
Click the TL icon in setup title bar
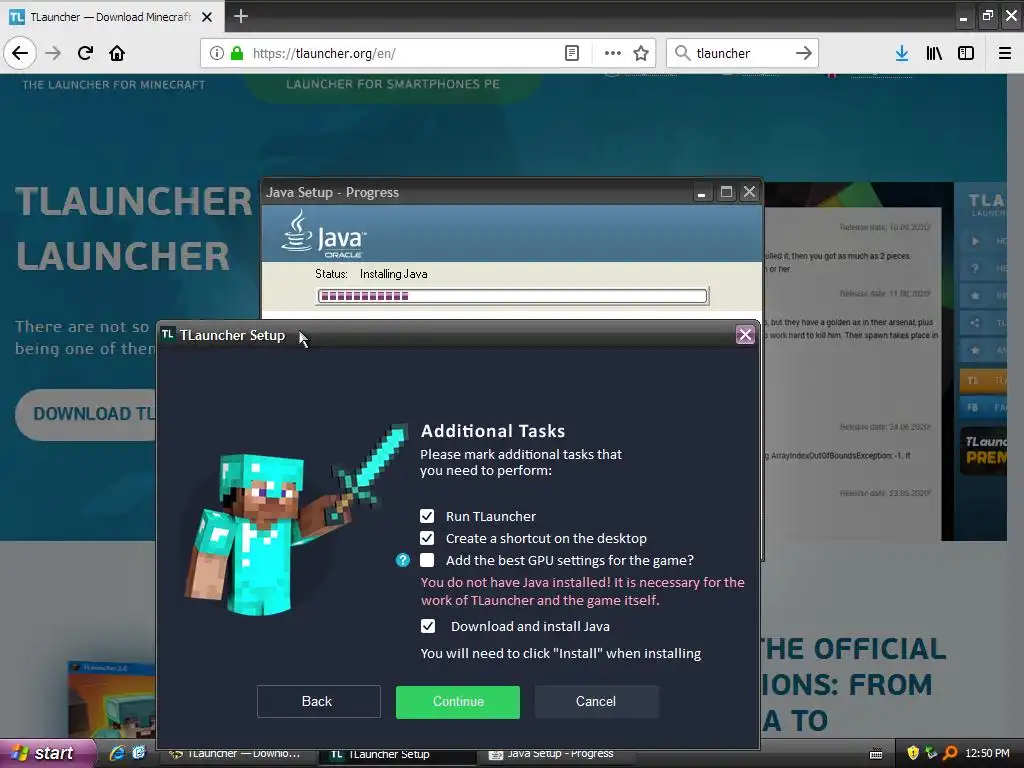[168, 334]
